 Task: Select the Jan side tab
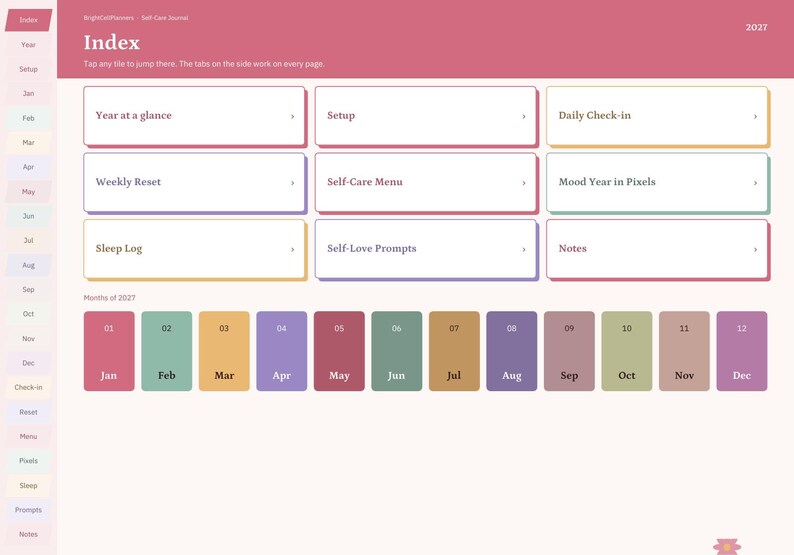click(x=28, y=93)
